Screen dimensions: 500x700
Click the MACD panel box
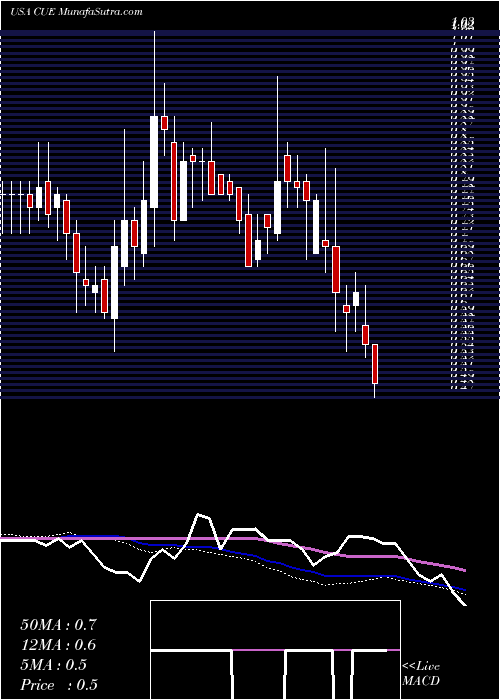pos(275,650)
